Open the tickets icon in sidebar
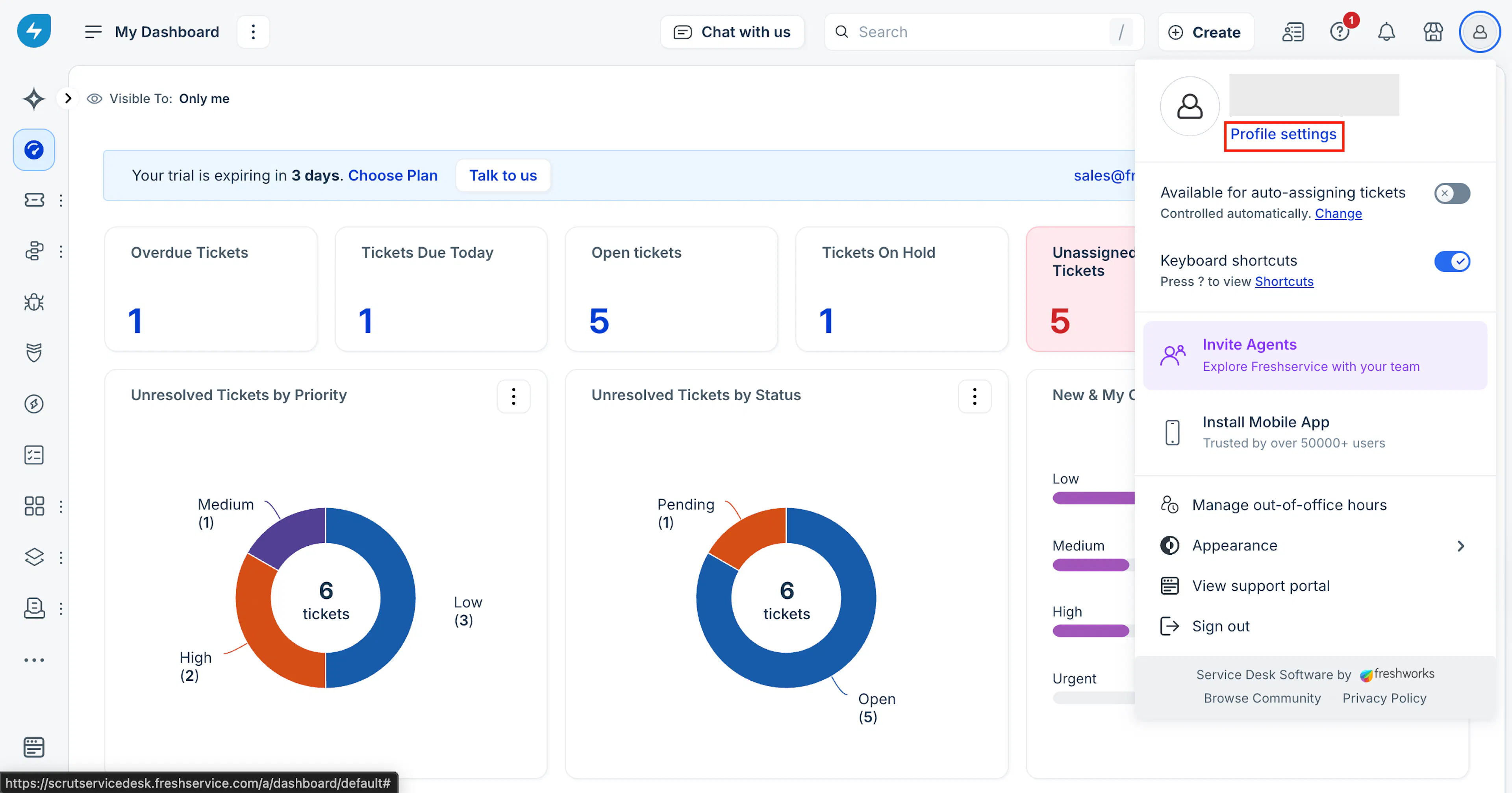Screen dimensions: 1512x793 coord(34,200)
